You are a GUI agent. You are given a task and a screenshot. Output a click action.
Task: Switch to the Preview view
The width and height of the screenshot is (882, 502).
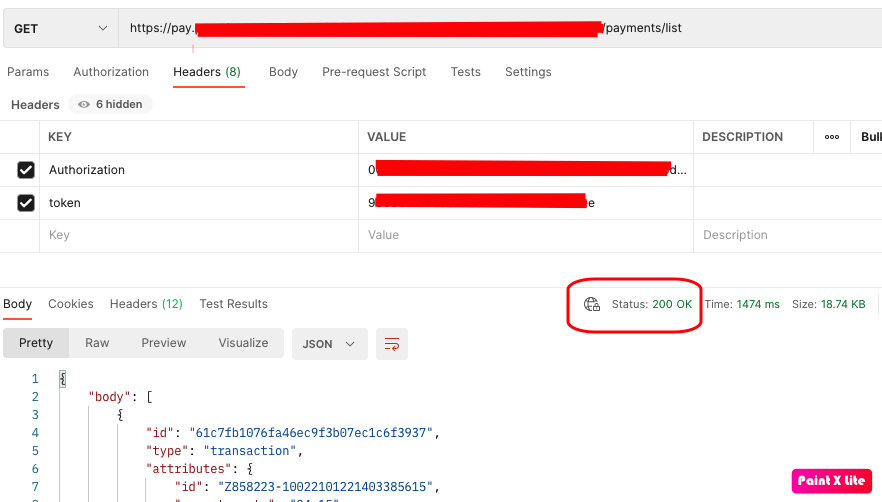(x=164, y=343)
